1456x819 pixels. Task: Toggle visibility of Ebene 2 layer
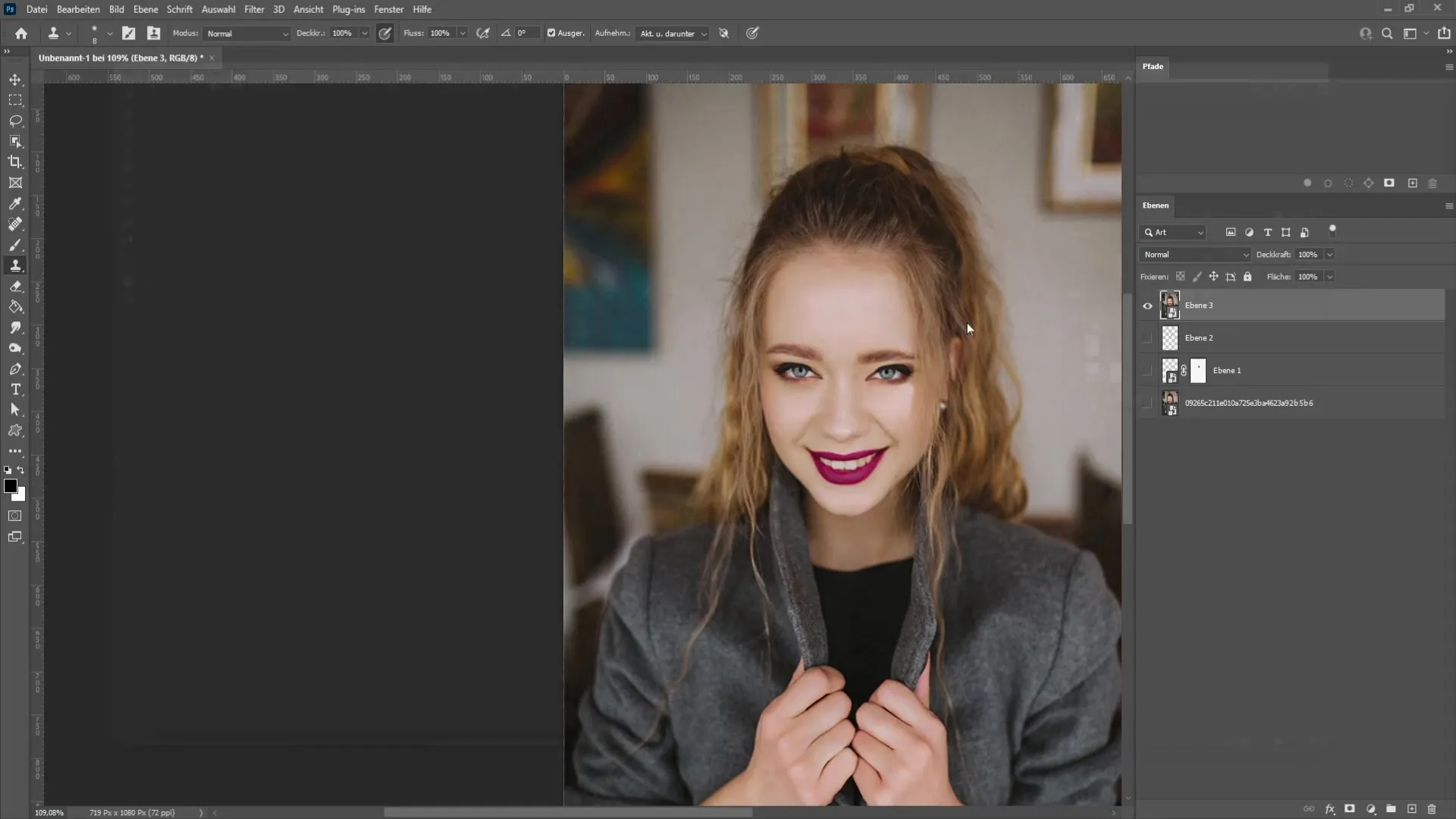(1147, 337)
